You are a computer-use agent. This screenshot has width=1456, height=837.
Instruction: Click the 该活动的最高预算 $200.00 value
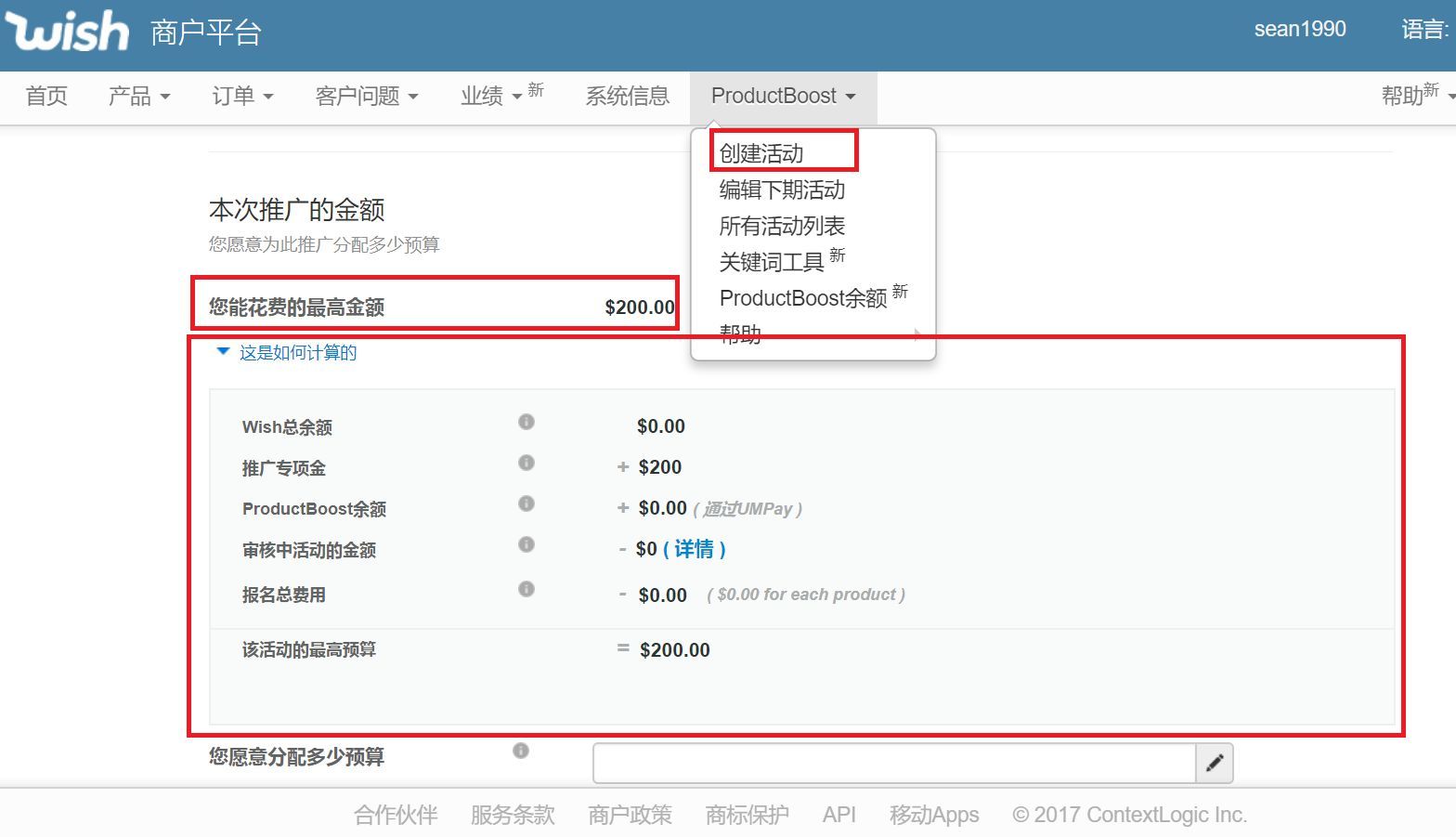point(675,650)
